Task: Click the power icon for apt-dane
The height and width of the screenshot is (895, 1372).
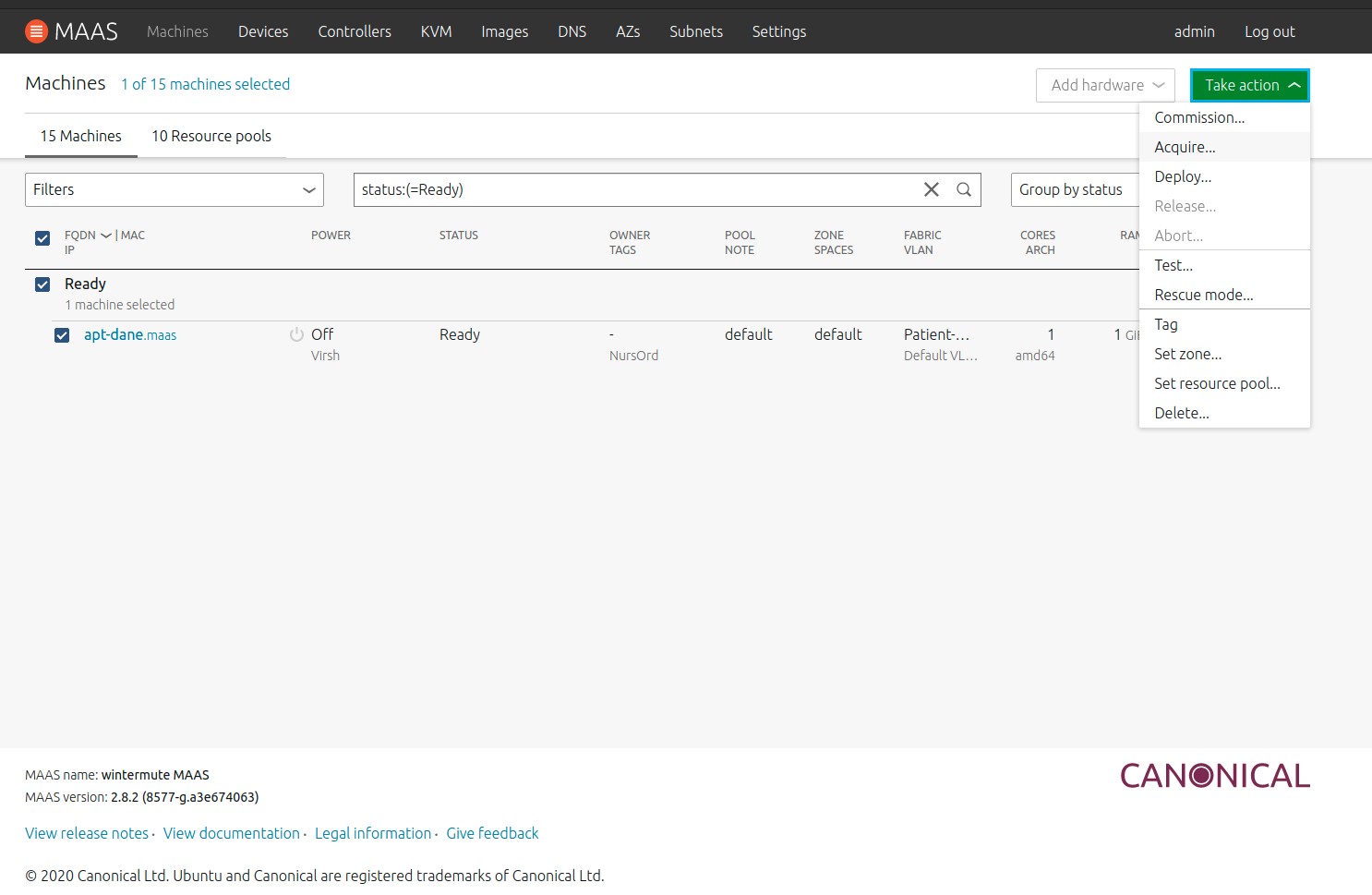Action: click(x=296, y=334)
